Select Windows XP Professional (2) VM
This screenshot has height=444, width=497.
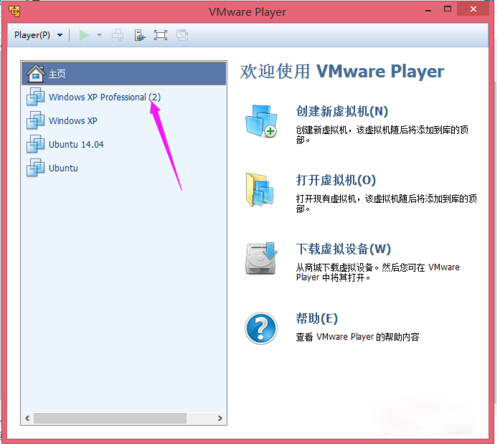pyautogui.click(x=124, y=97)
